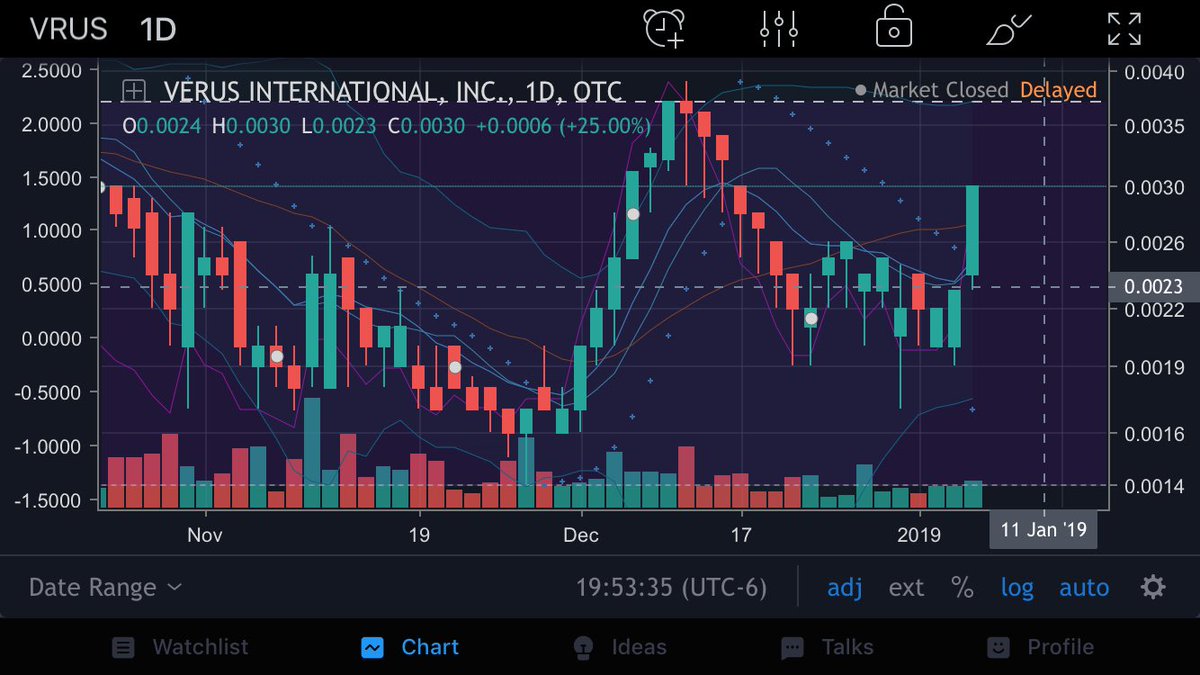
Task: Click the Nov label on time axis
Action: click(204, 535)
